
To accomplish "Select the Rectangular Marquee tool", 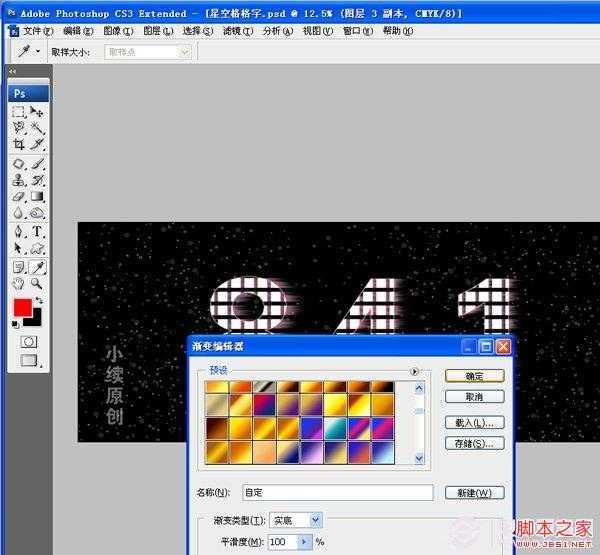I will (19, 112).
